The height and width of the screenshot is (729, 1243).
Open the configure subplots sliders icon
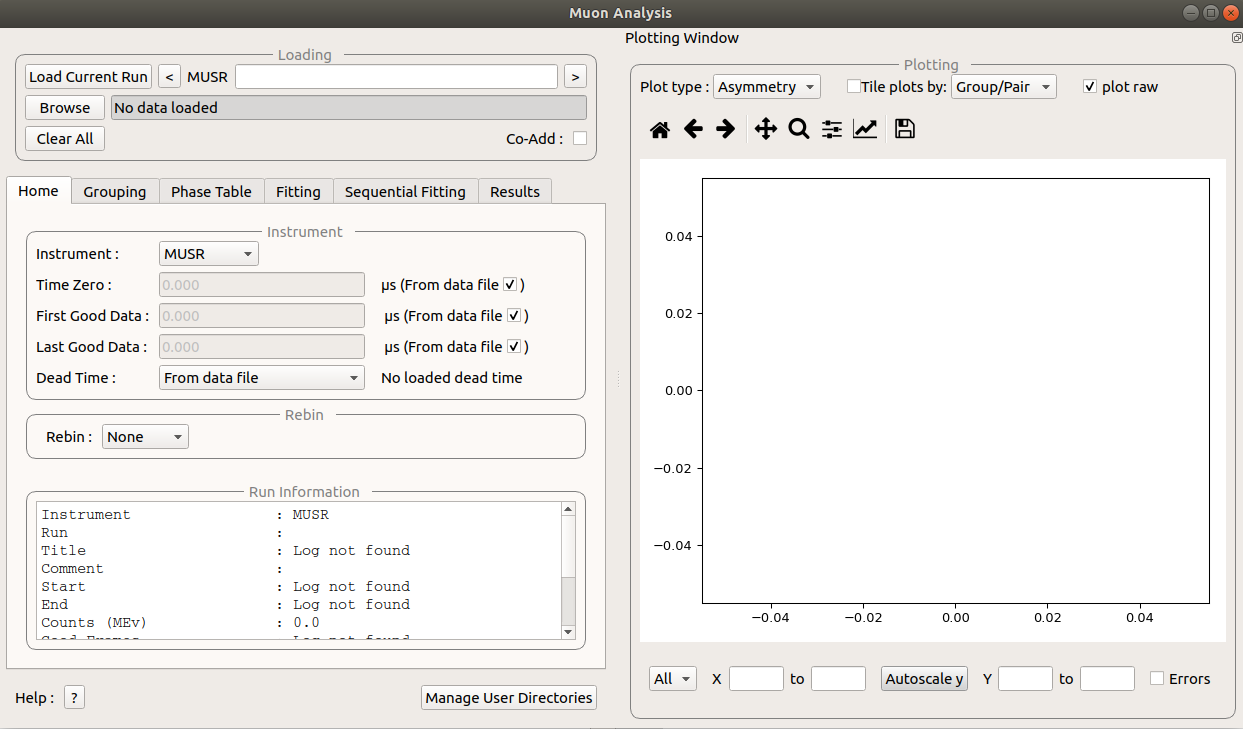(832, 129)
